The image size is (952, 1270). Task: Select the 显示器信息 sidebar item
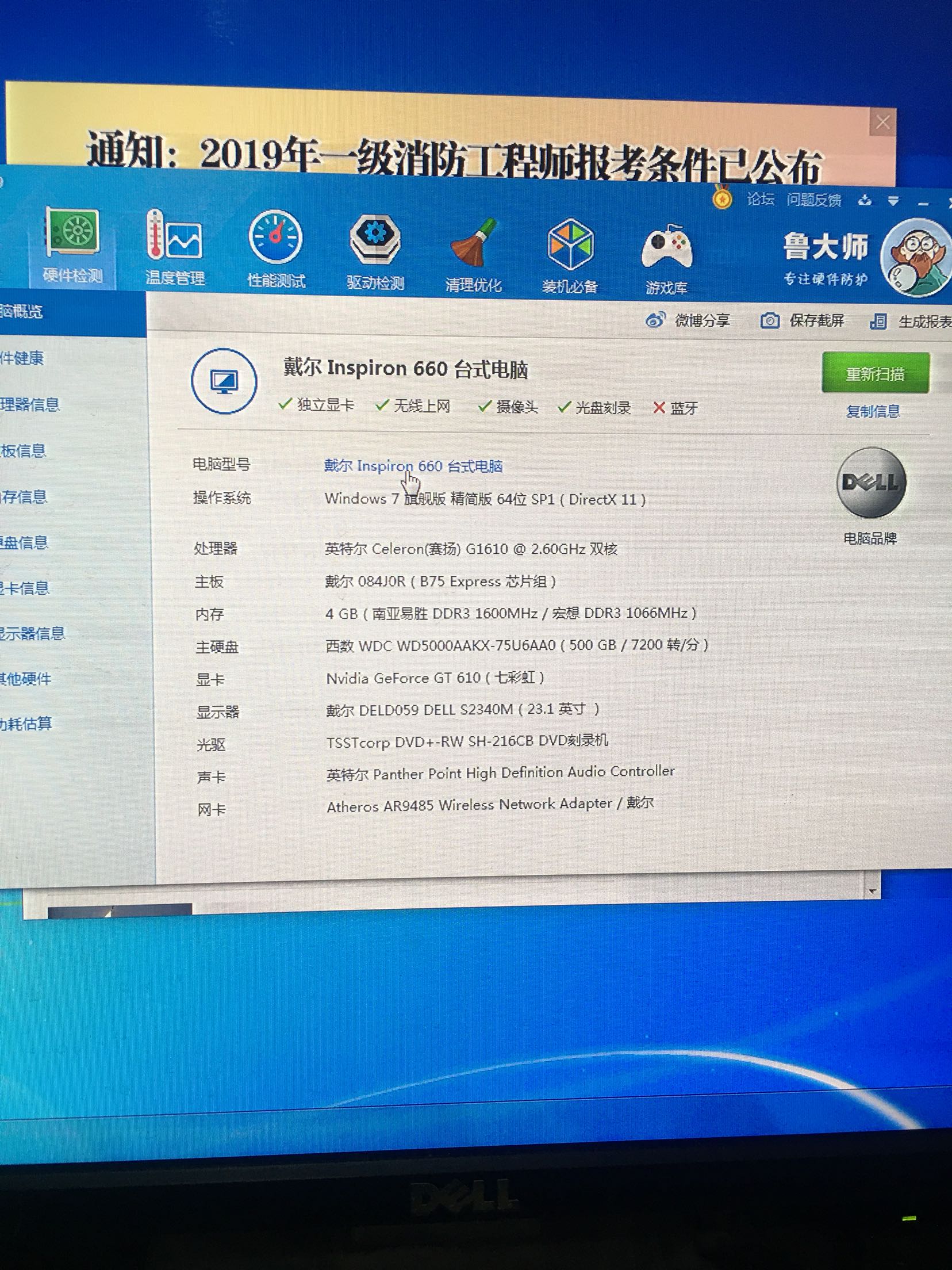(x=32, y=633)
